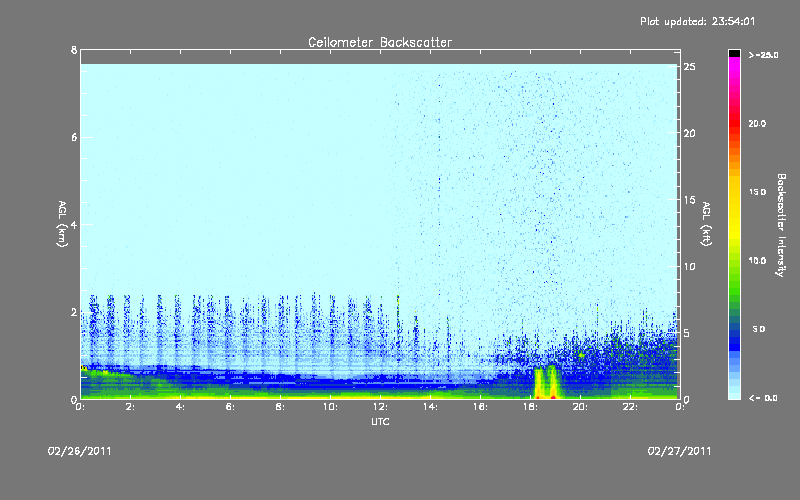This screenshot has height=500, width=800.
Task: Click the "15.0" colorbar tick label
Action: tap(757, 192)
